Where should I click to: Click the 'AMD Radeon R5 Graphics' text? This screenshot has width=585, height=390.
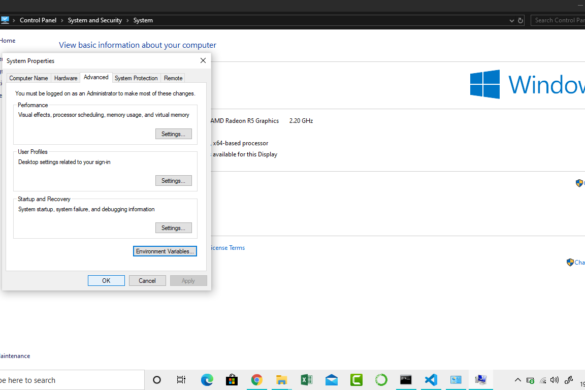245,121
